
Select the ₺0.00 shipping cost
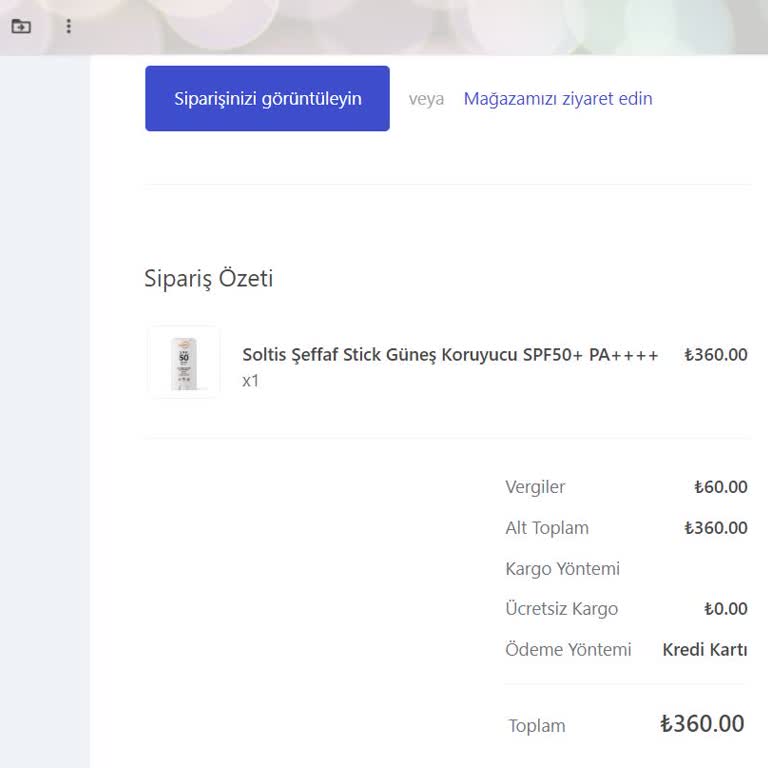tap(725, 609)
